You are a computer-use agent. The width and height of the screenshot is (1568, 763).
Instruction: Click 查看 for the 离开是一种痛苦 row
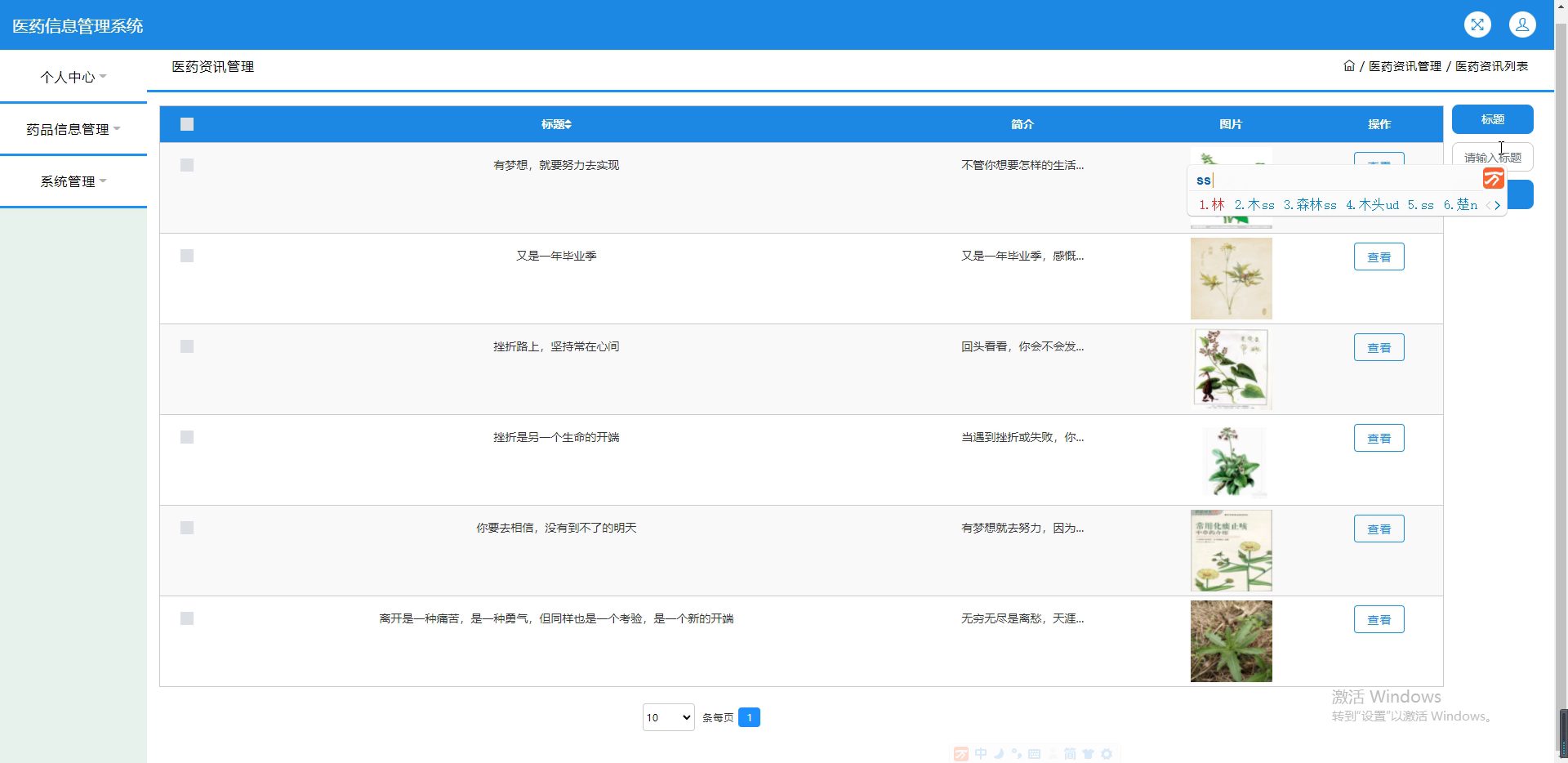pos(1379,619)
